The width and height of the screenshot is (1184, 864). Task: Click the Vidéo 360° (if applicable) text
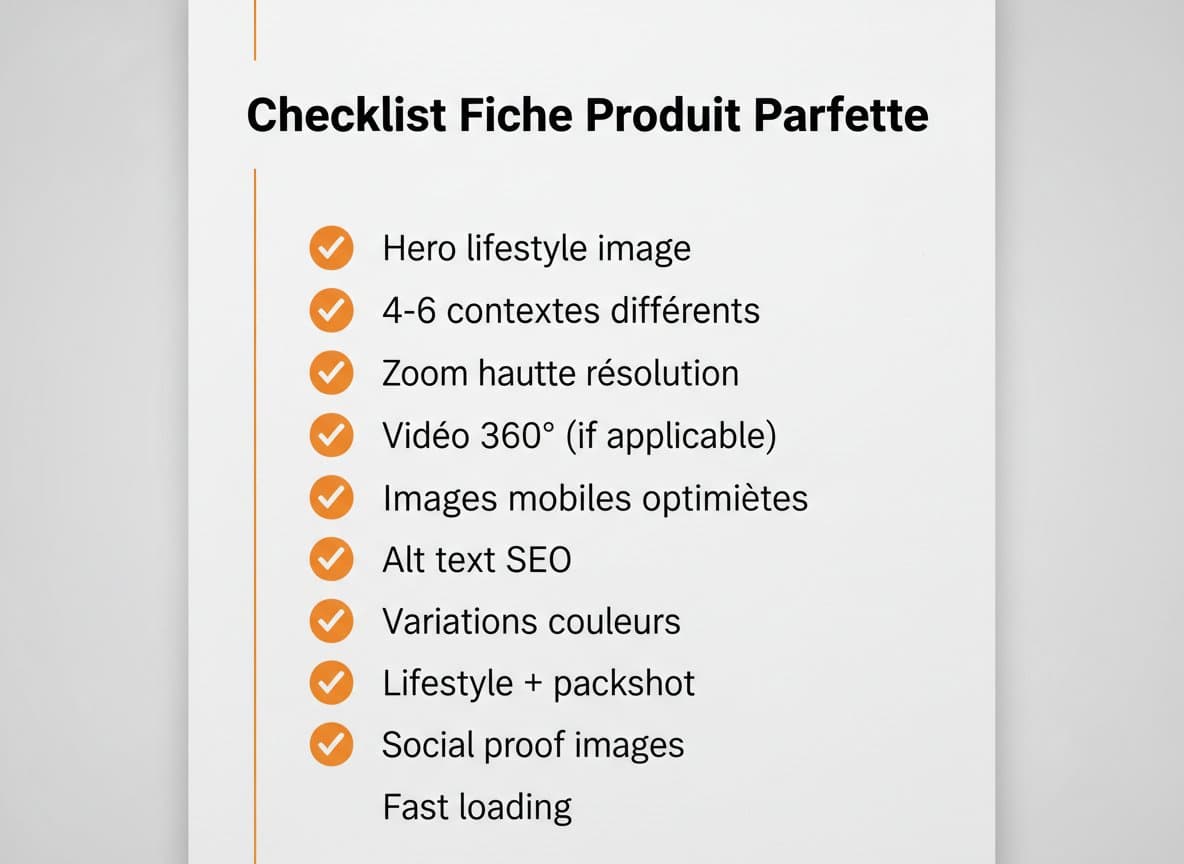tap(579, 435)
